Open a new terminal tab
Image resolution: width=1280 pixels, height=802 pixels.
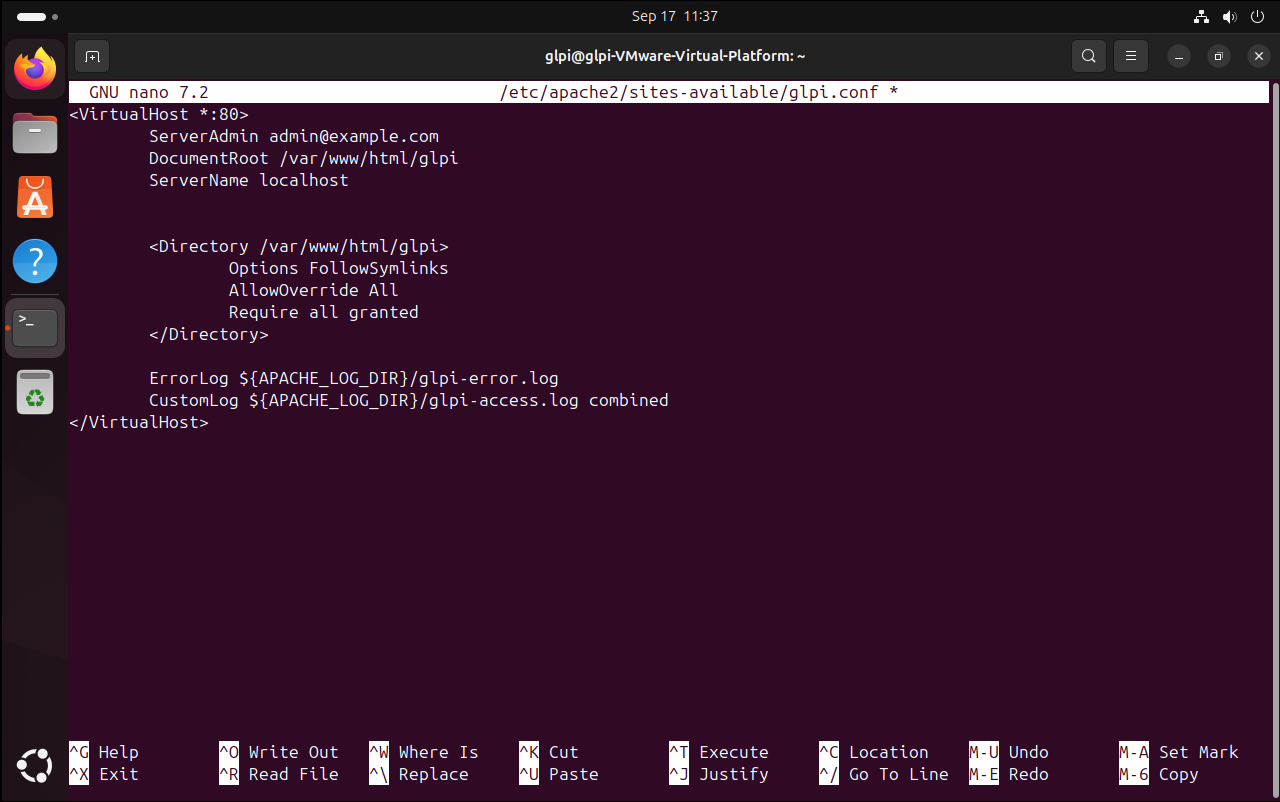[92, 56]
